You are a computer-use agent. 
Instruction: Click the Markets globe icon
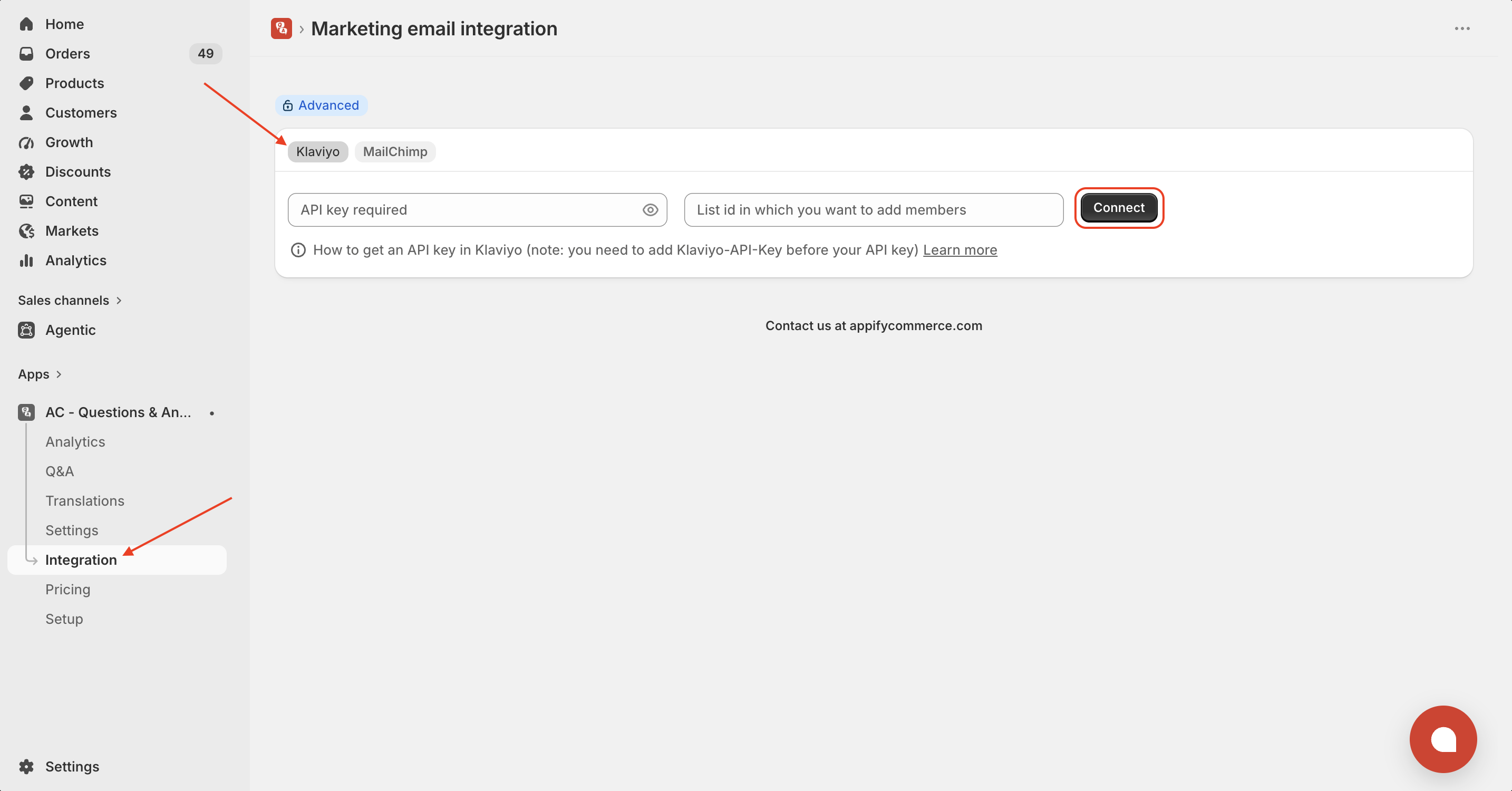point(26,231)
